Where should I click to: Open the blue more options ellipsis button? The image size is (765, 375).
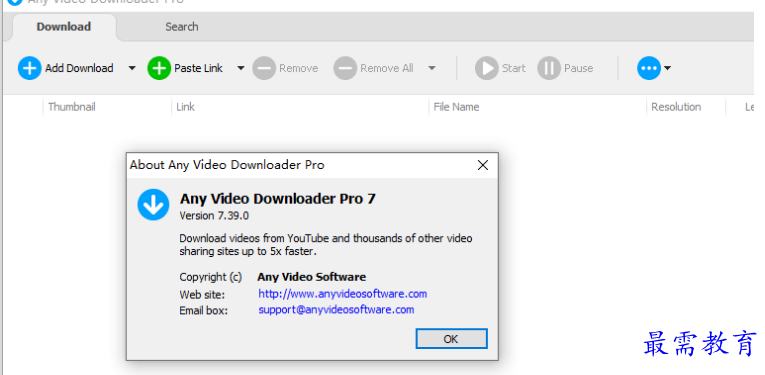pos(649,68)
